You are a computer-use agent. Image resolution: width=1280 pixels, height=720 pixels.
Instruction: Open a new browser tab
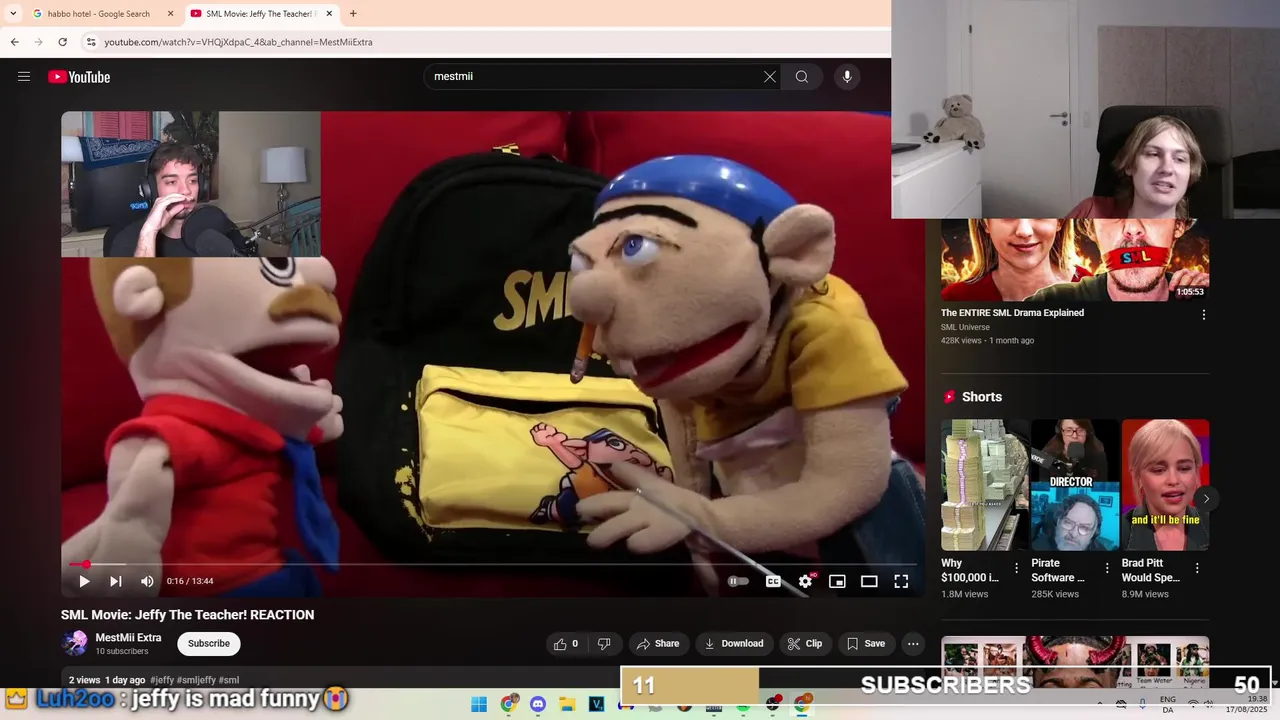point(353,14)
